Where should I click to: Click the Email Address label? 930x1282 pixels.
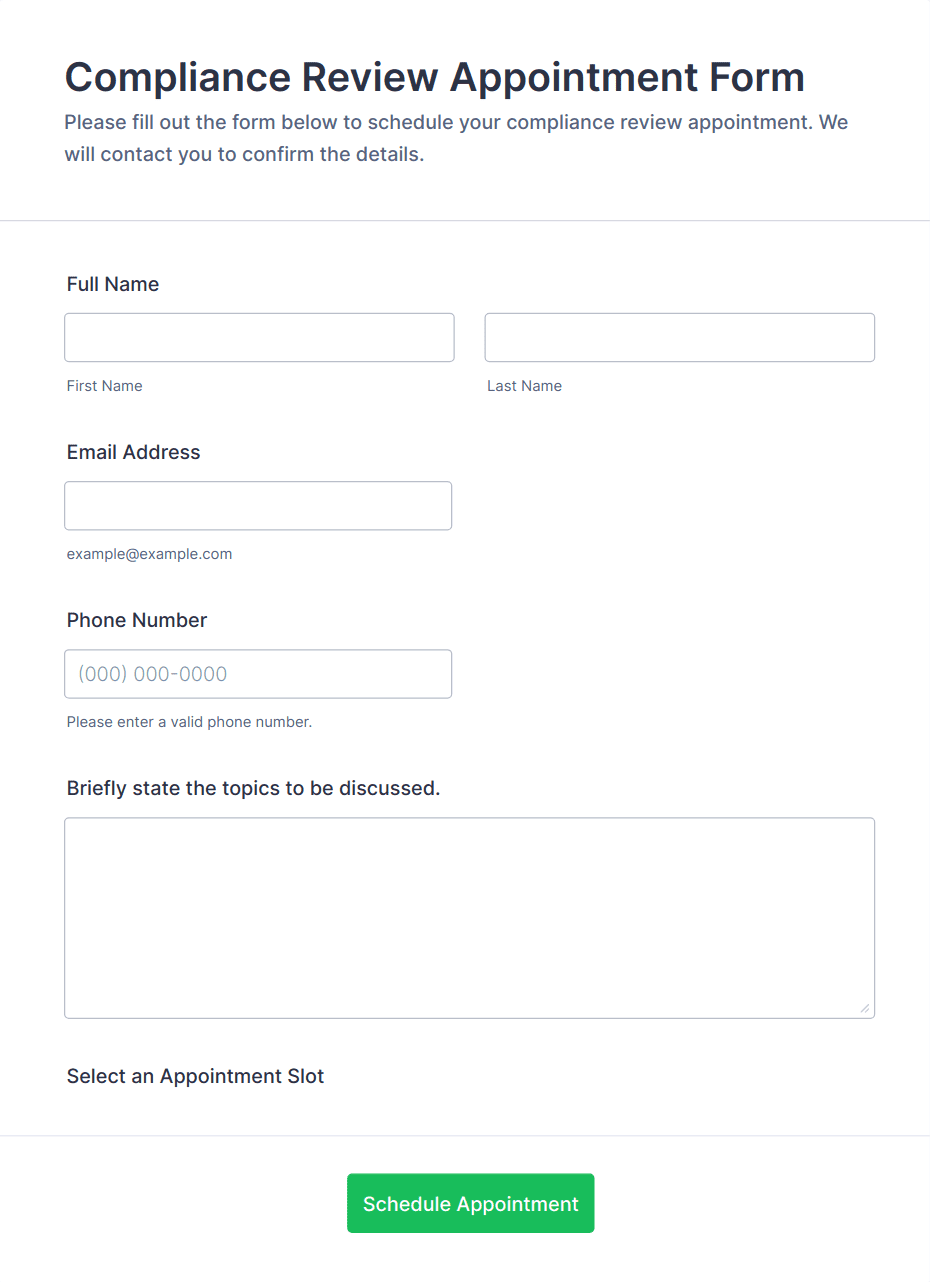tap(134, 452)
